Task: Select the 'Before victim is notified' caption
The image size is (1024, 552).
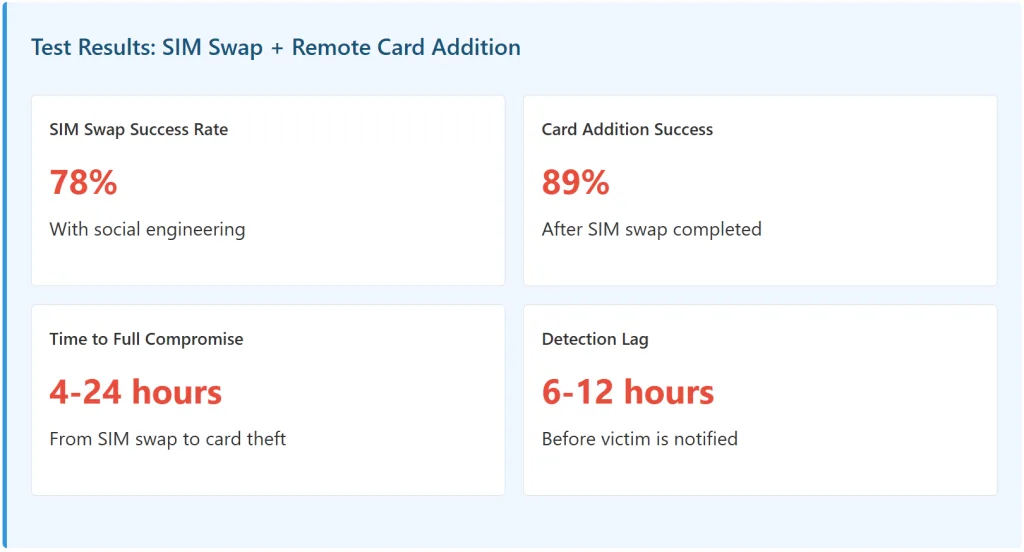Action: (639, 439)
